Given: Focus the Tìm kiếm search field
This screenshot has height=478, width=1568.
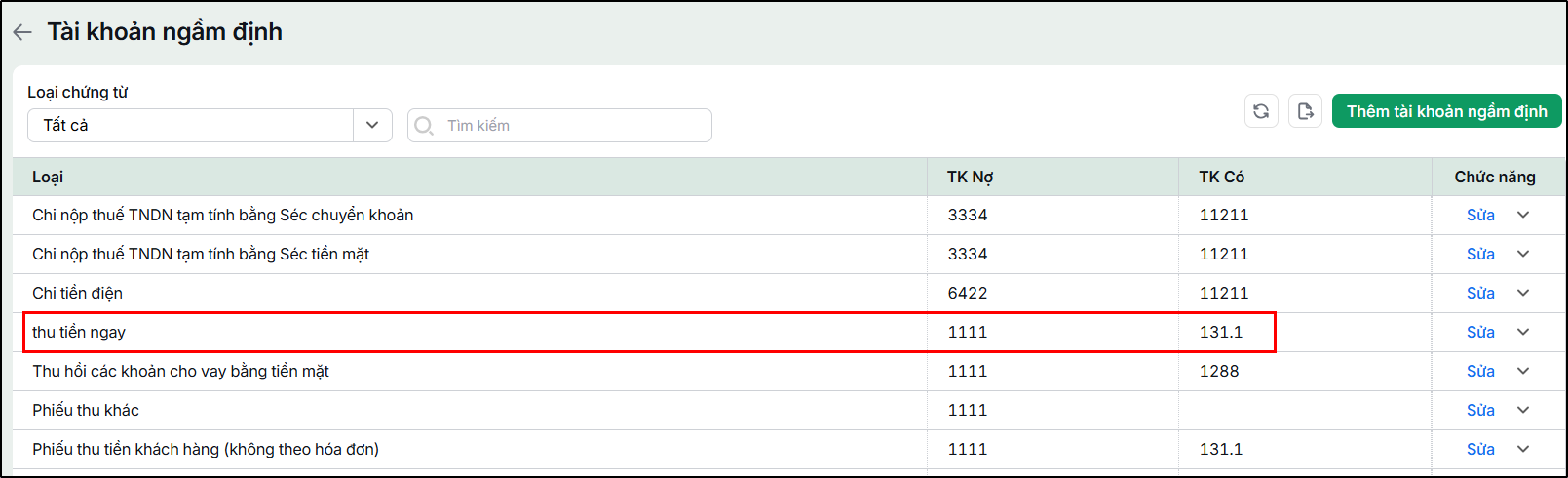Looking at the screenshot, I should point(559,125).
